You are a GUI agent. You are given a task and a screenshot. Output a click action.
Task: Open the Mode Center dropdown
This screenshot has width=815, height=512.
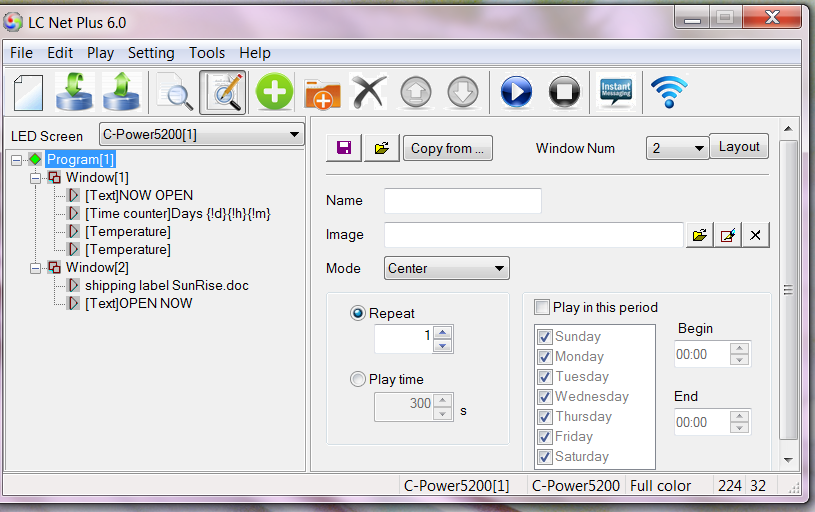[x=446, y=268]
